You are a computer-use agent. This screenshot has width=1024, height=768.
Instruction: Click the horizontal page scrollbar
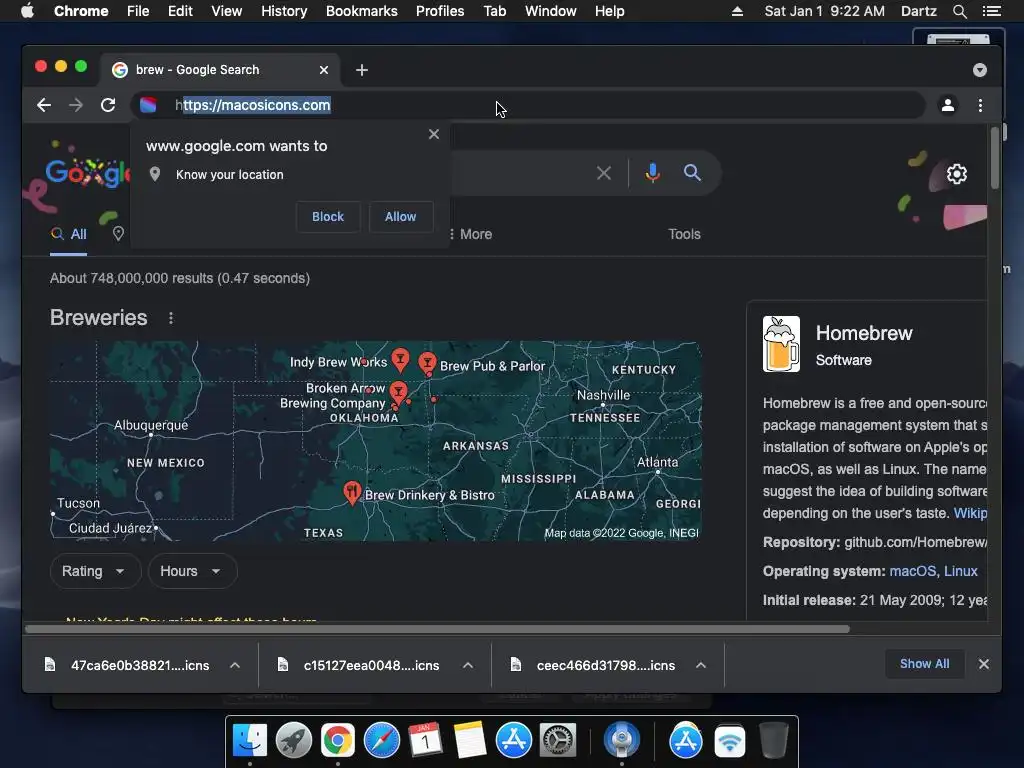click(x=438, y=630)
